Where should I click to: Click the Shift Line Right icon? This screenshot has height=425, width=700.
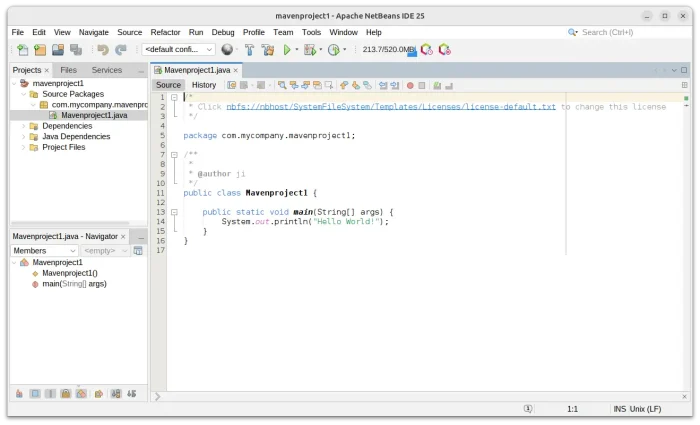coord(395,85)
